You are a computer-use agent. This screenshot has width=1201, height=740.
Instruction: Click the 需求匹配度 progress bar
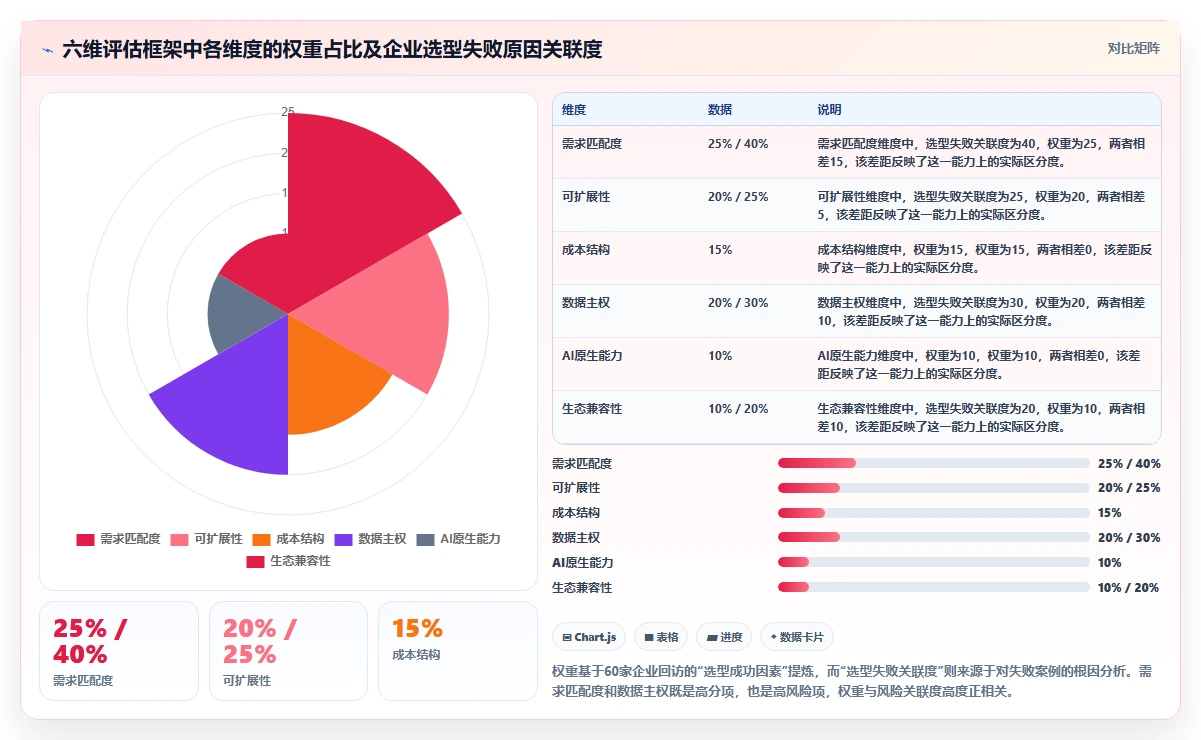[934, 463]
